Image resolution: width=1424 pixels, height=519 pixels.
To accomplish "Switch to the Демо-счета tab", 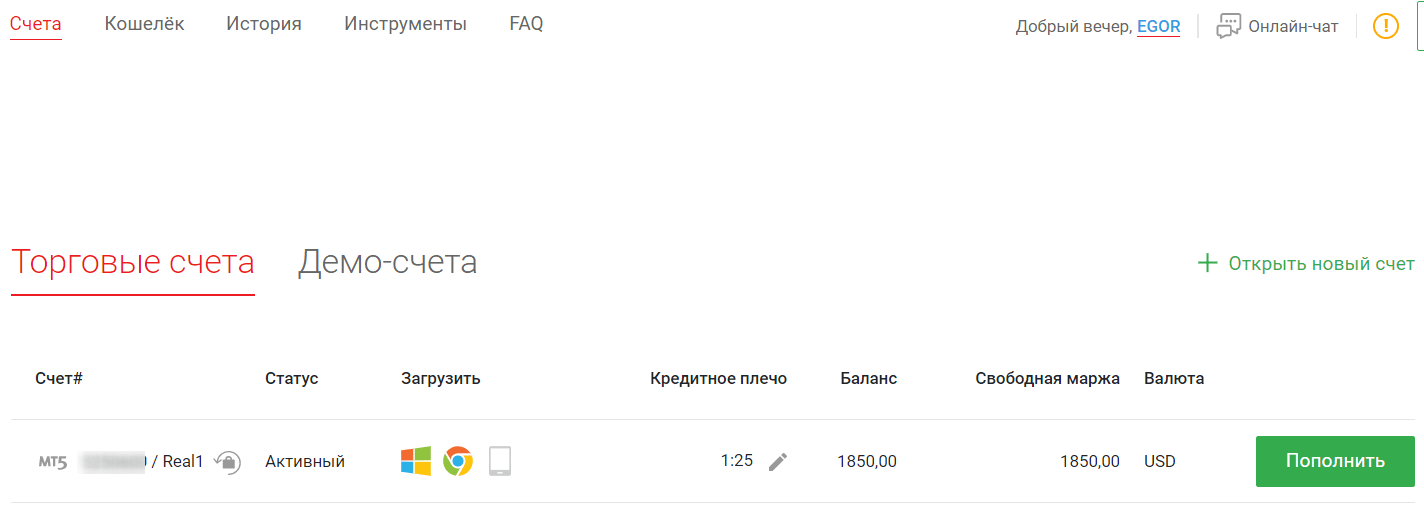I will tap(387, 262).
